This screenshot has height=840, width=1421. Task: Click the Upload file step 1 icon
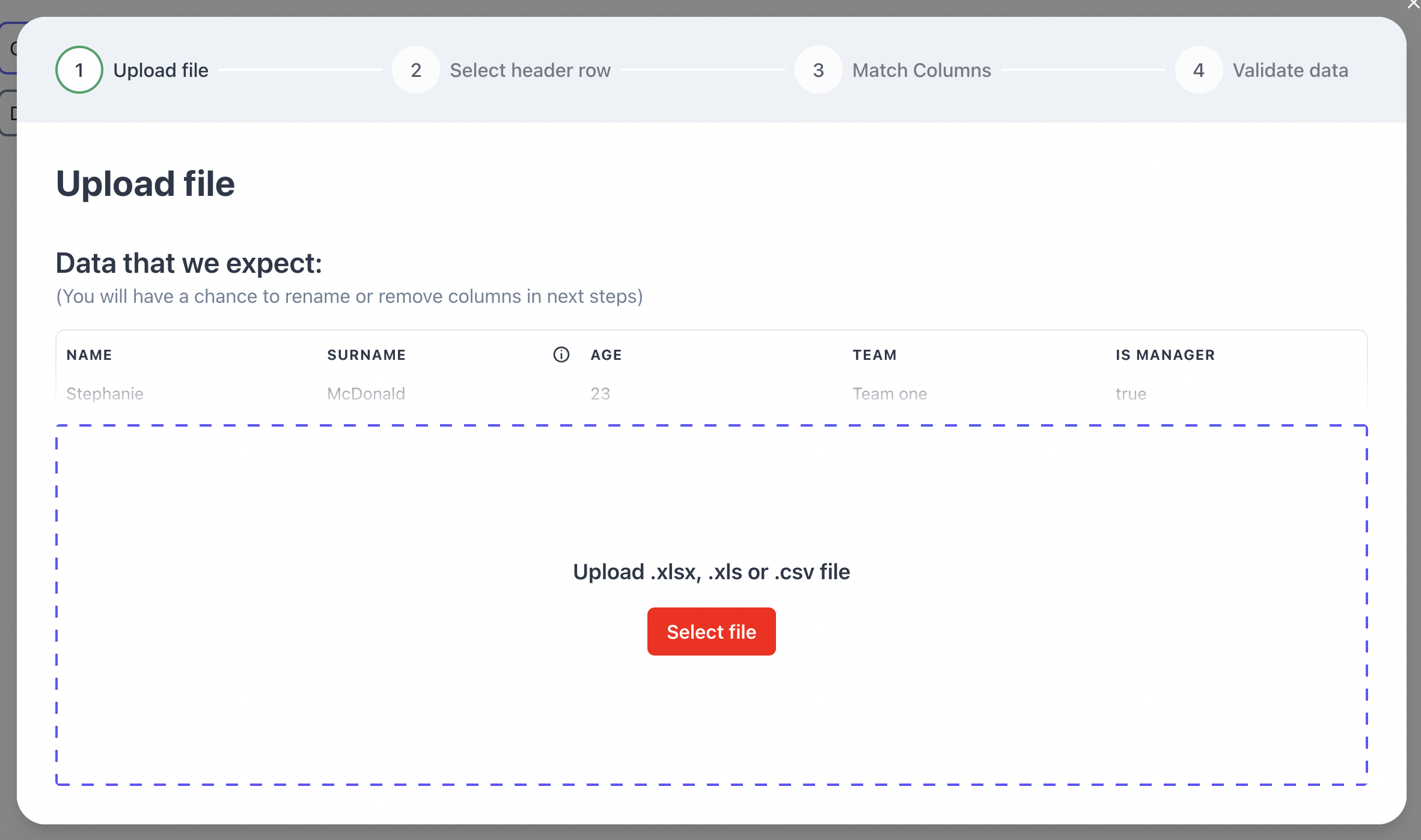[79, 70]
